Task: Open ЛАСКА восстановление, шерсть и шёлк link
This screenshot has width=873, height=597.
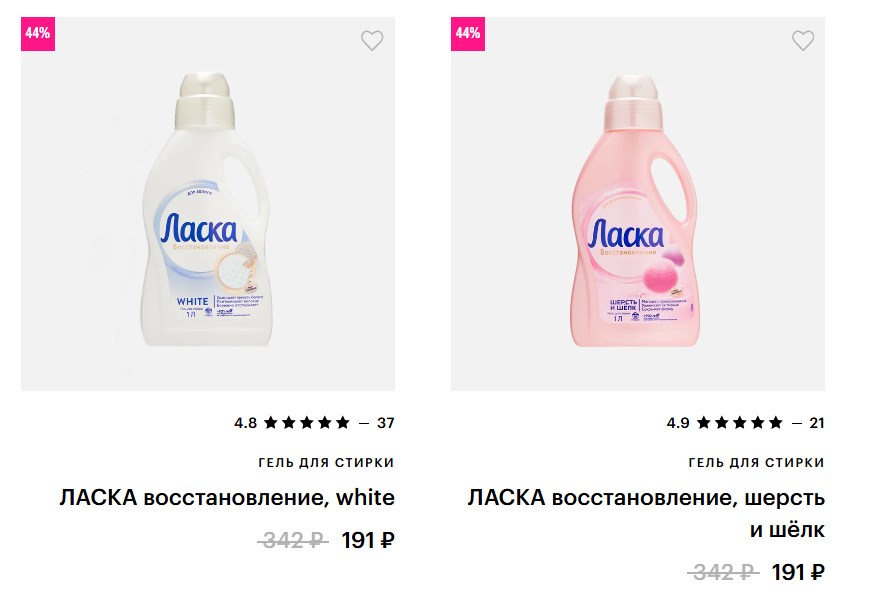Action: (x=646, y=512)
